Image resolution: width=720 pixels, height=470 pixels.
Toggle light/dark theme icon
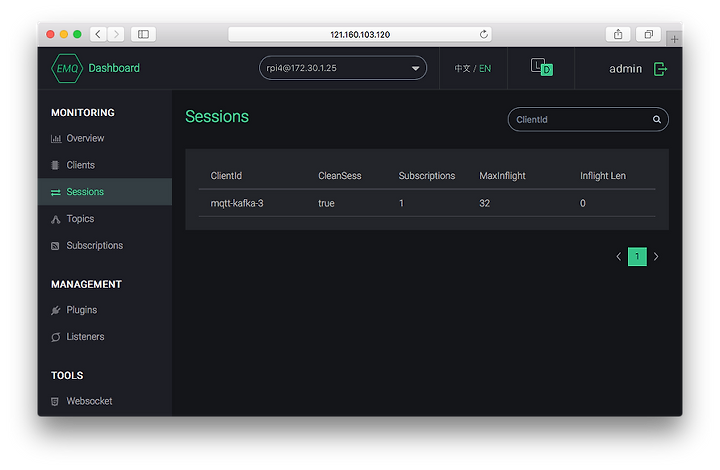541,67
